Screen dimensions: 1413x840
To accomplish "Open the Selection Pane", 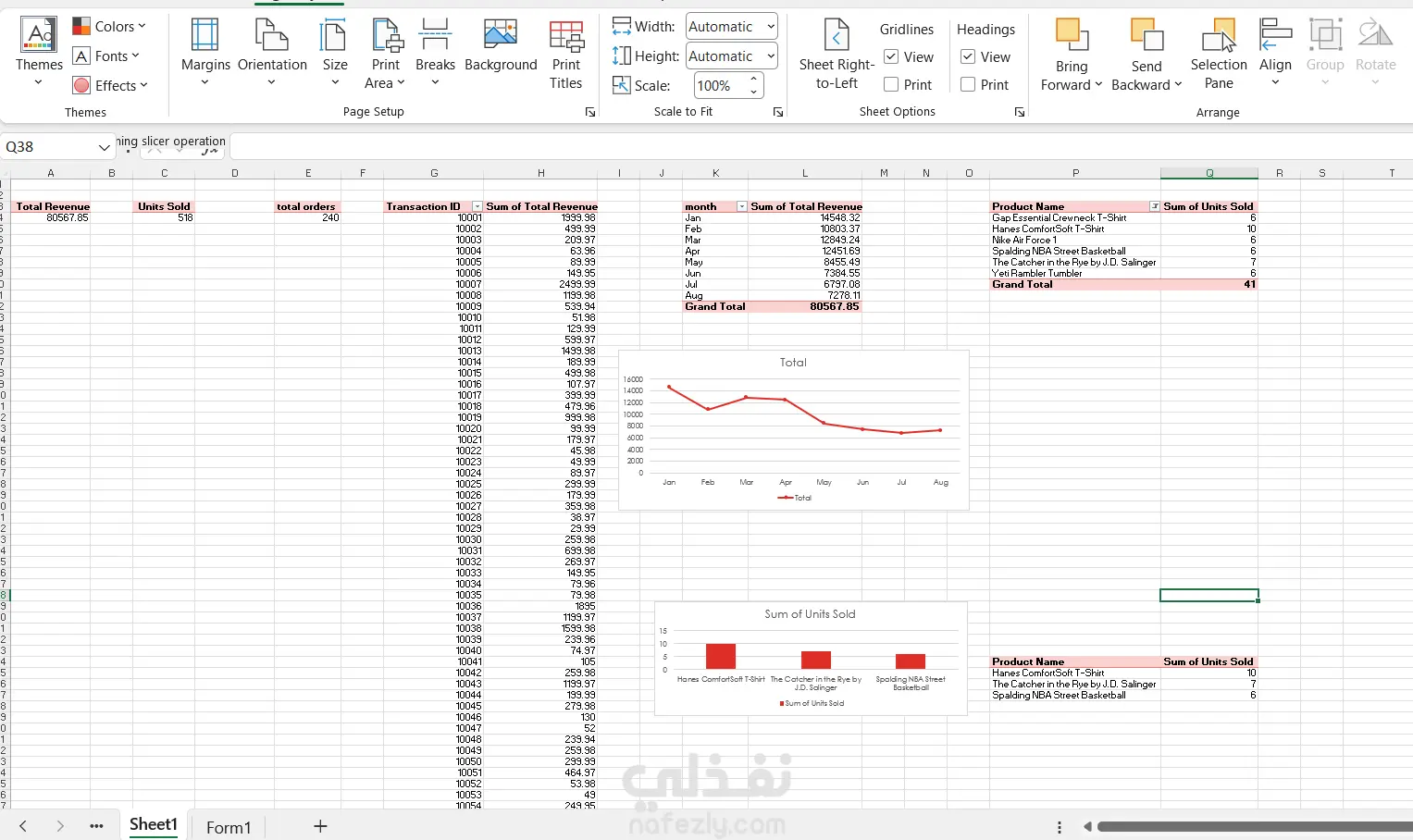I will (1219, 54).
